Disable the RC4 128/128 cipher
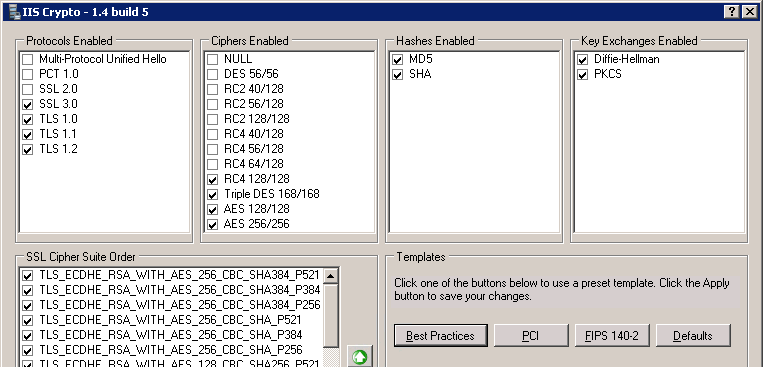The image size is (763, 367). (x=213, y=180)
